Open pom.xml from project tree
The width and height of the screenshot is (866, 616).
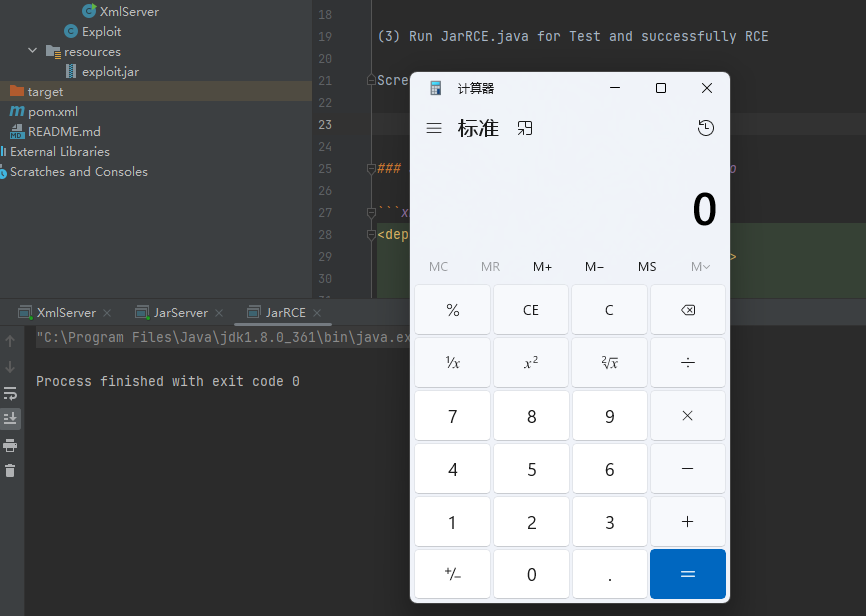point(44,112)
